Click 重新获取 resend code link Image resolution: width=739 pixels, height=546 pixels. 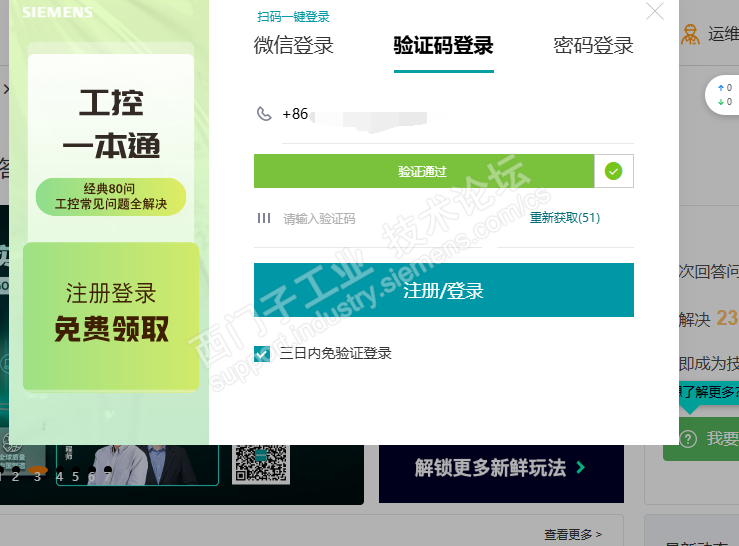pos(565,218)
